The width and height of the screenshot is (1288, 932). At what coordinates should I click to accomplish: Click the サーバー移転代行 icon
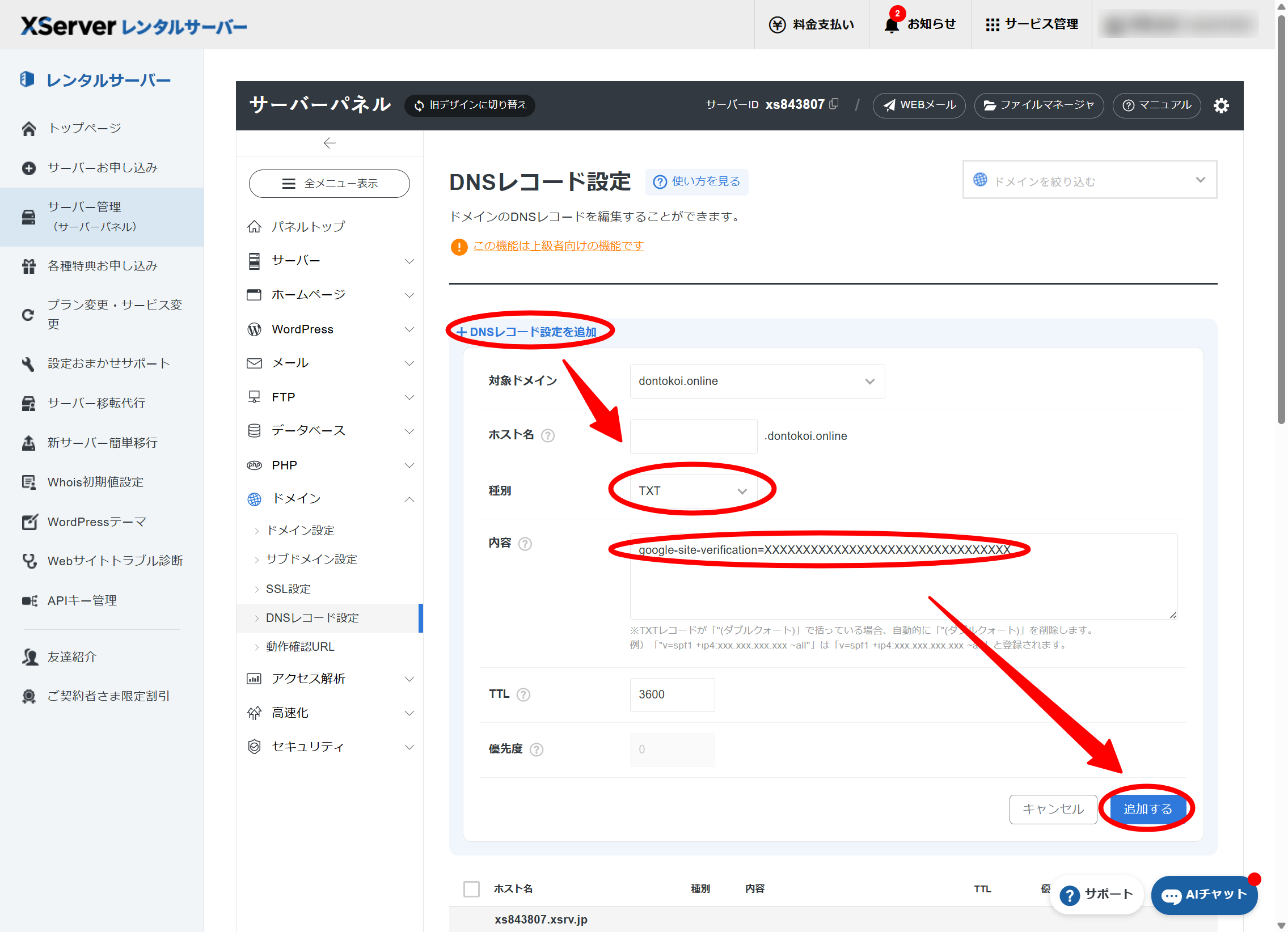pos(28,404)
